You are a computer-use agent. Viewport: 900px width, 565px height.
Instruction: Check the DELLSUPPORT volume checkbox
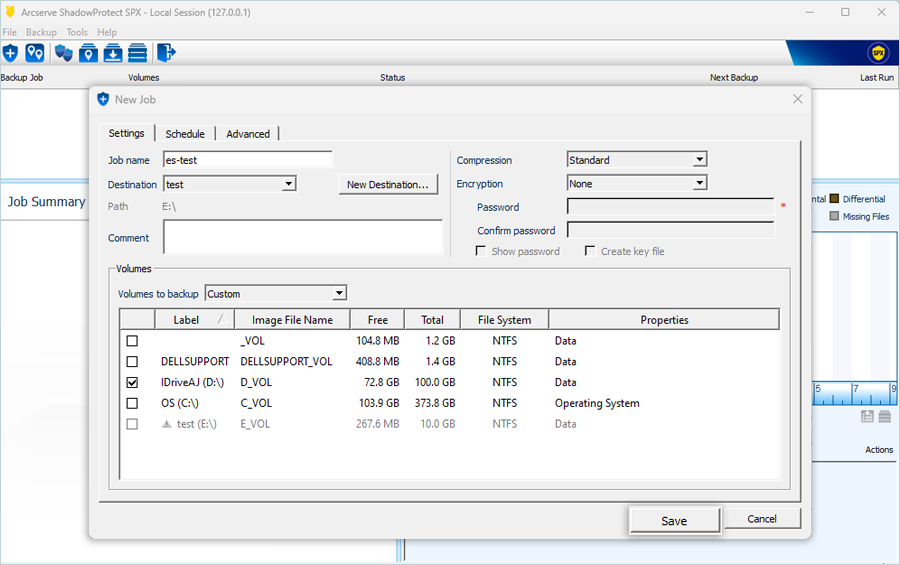pyautogui.click(x=132, y=362)
